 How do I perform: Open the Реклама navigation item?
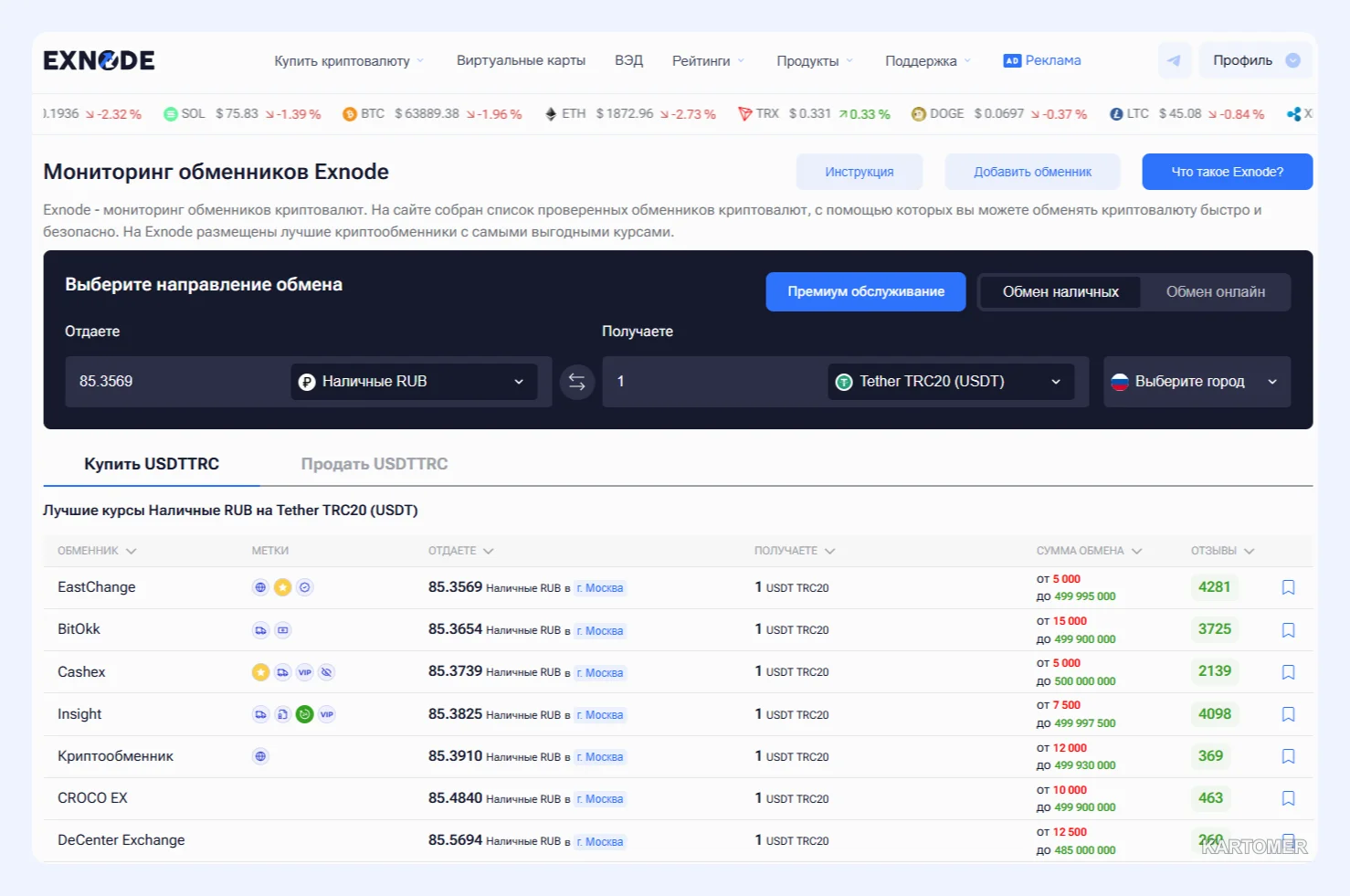point(1041,60)
